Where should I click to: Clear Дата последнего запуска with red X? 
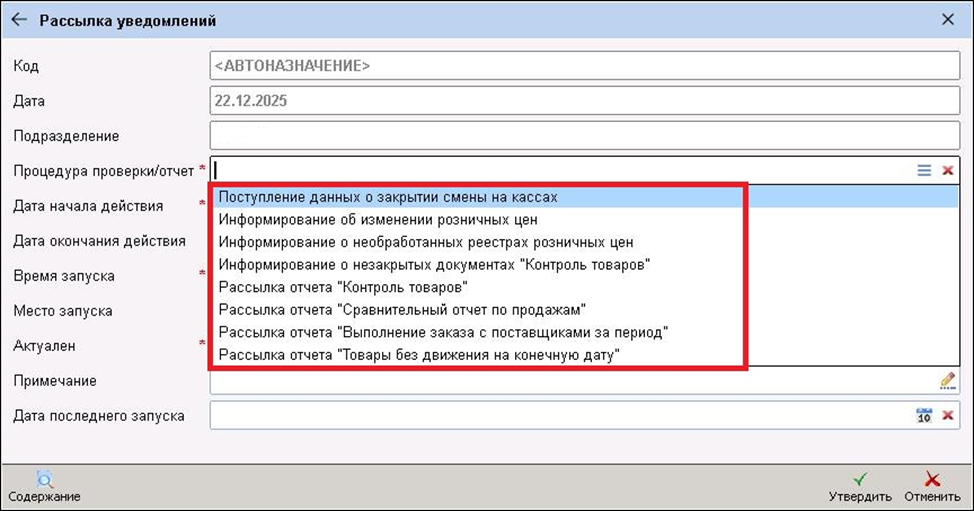[947, 415]
